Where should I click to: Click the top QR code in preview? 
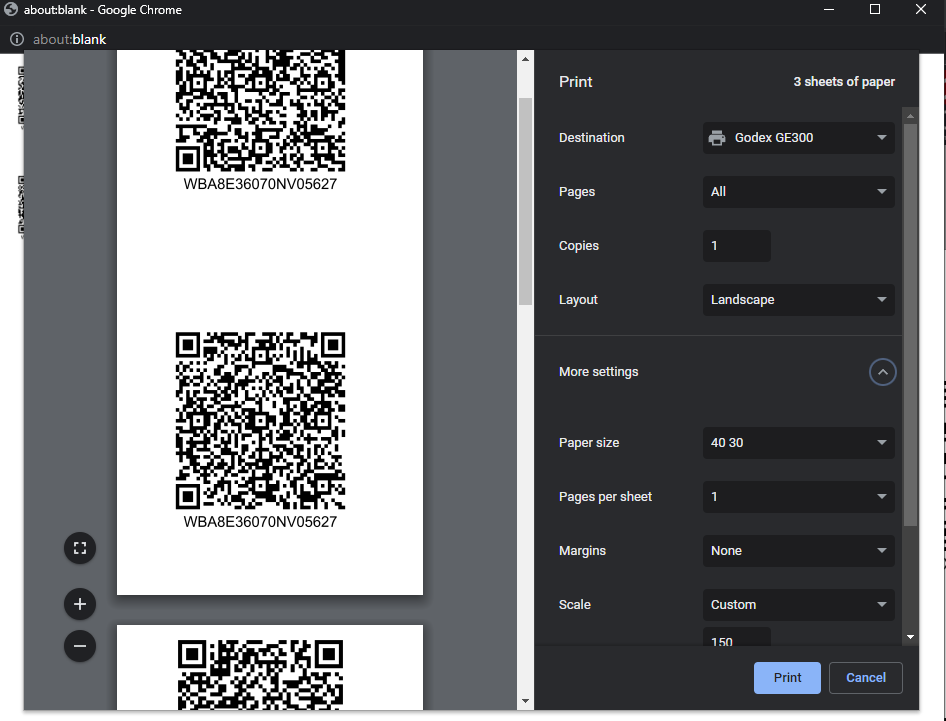(x=260, y=111)
